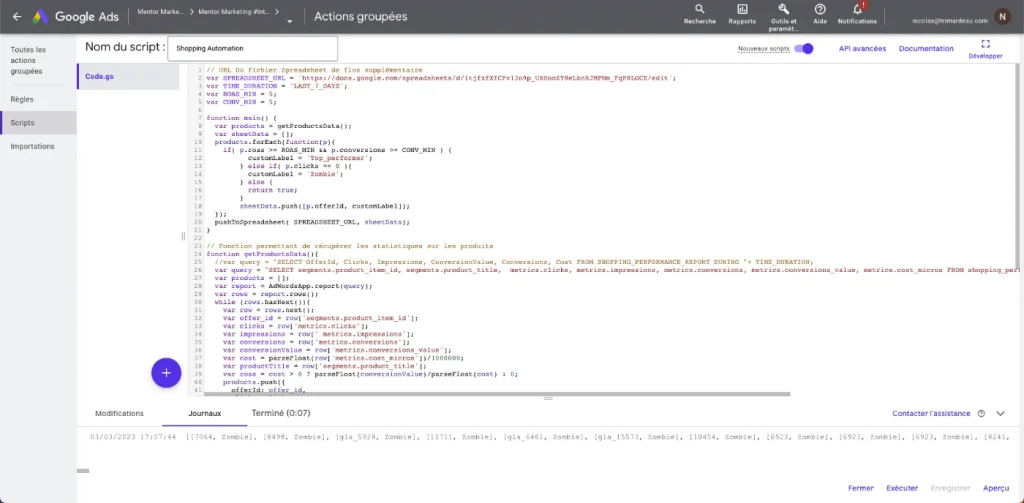
Task: Open the Documentation link
Action: (x=926, y=48)
